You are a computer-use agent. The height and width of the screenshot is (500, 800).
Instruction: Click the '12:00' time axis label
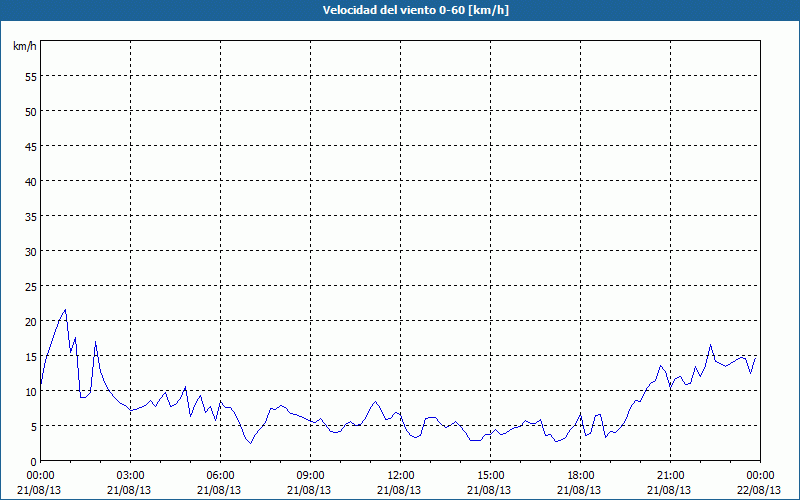click(401, 476)
